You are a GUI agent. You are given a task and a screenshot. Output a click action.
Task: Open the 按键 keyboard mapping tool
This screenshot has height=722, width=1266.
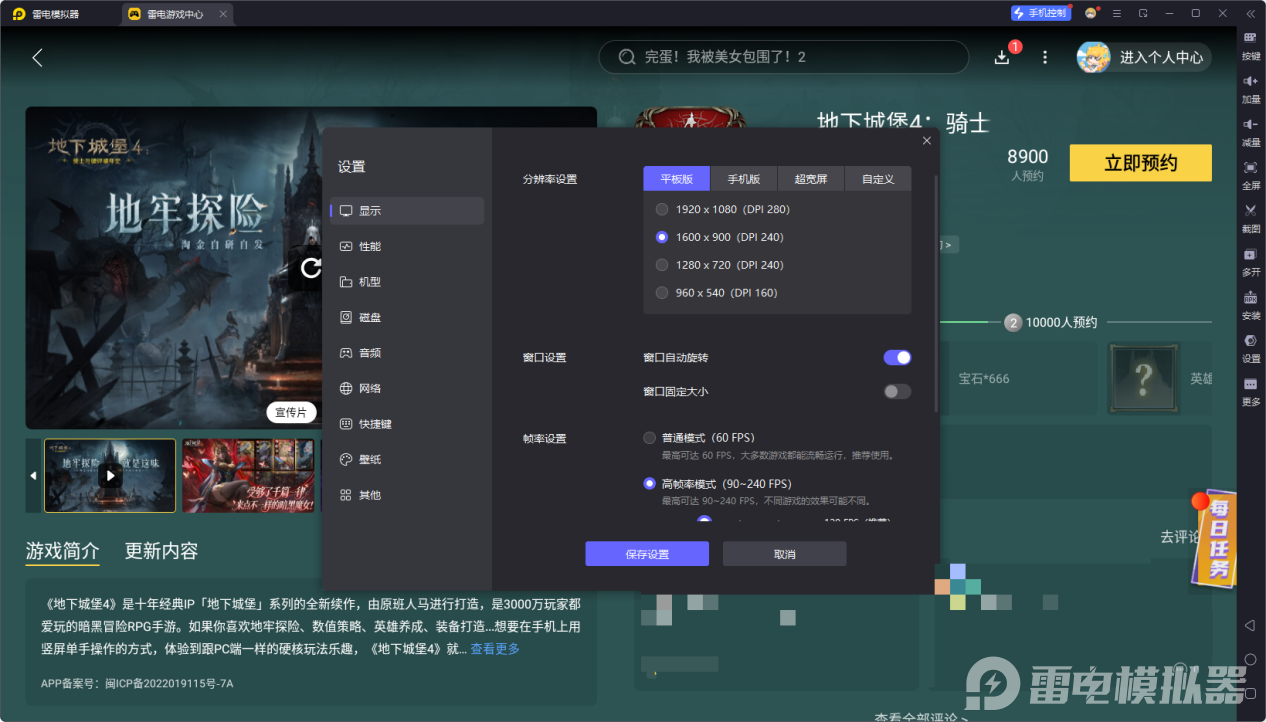point(1251,44)
